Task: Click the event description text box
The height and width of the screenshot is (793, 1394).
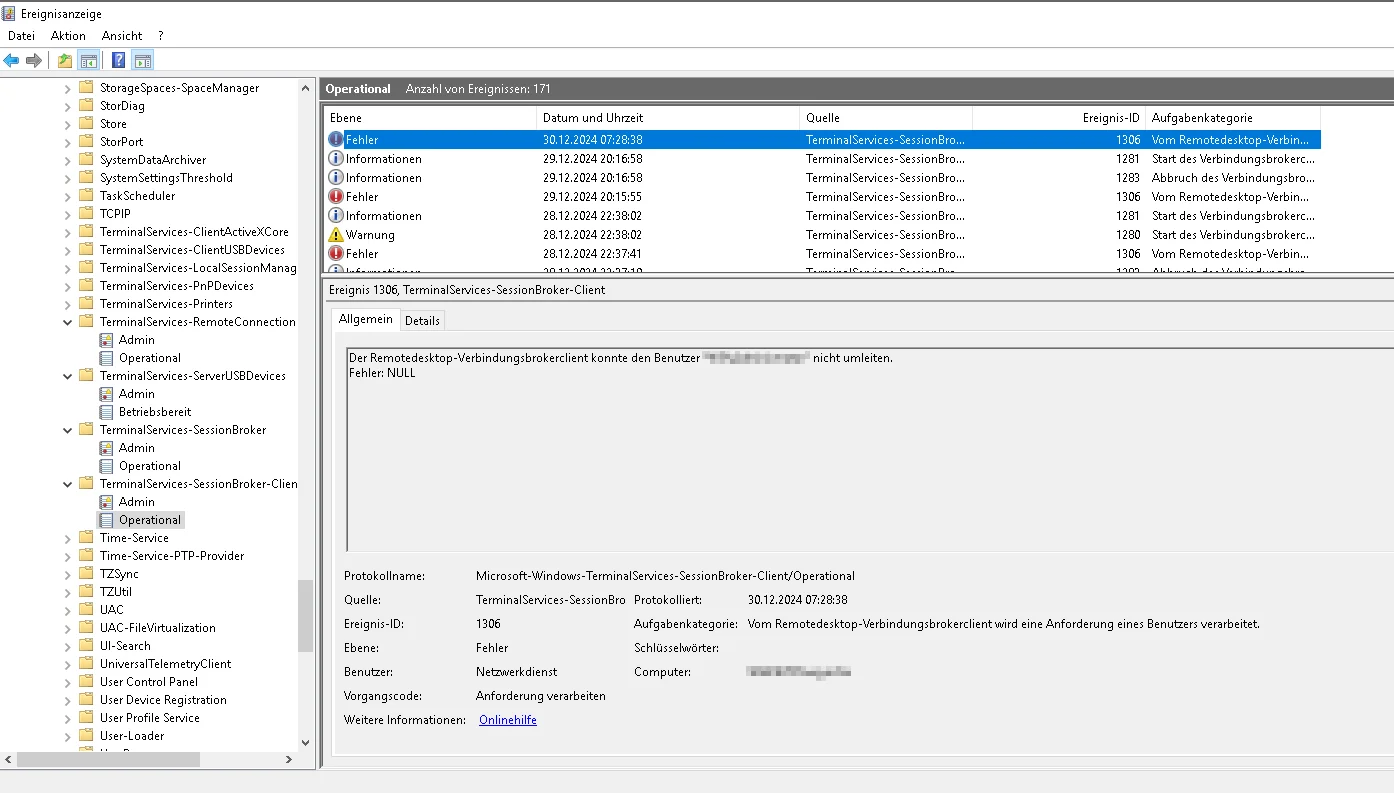Action: (x=869, y=450)
